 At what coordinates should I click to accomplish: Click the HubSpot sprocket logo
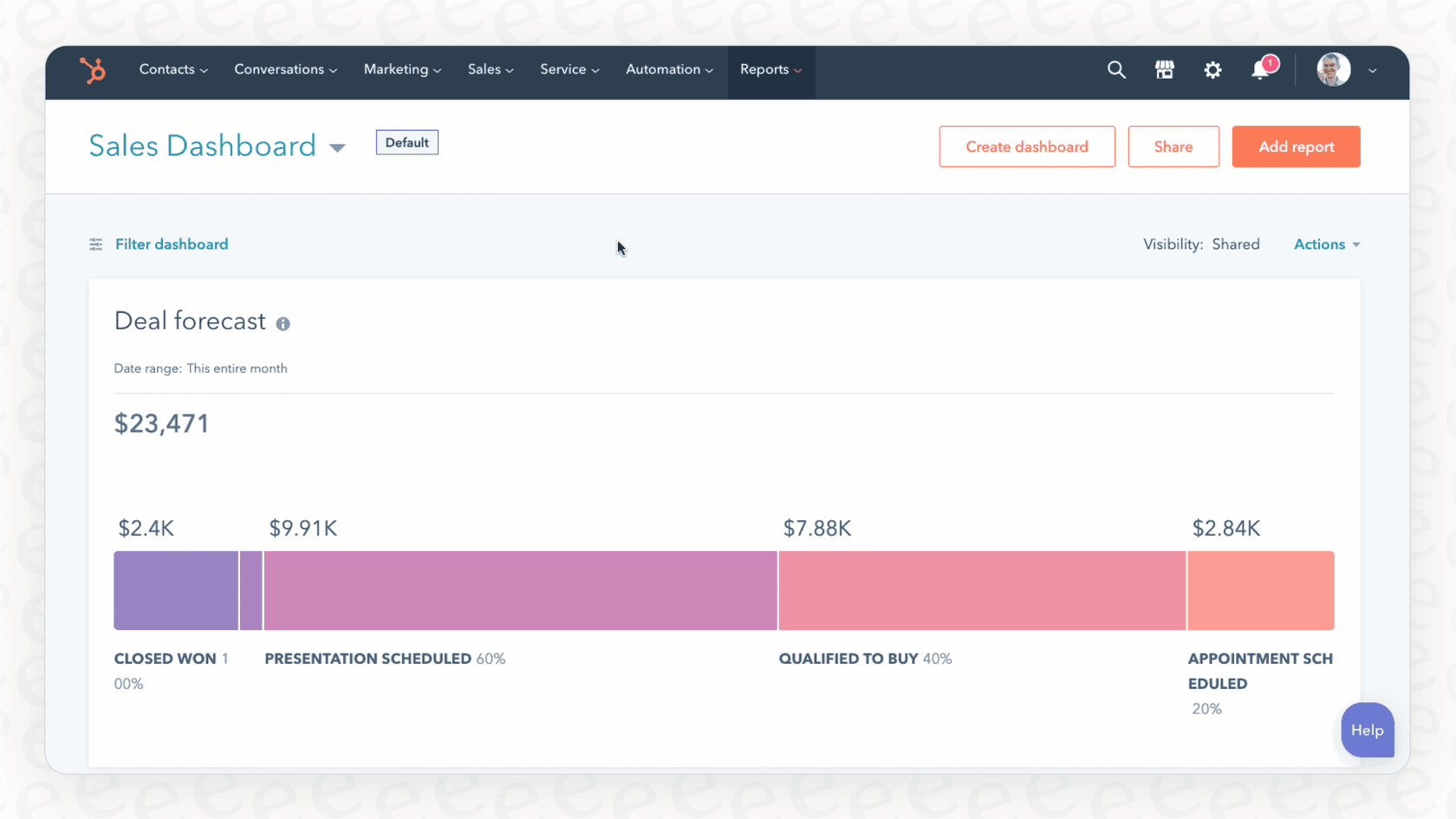coord(93,71)
